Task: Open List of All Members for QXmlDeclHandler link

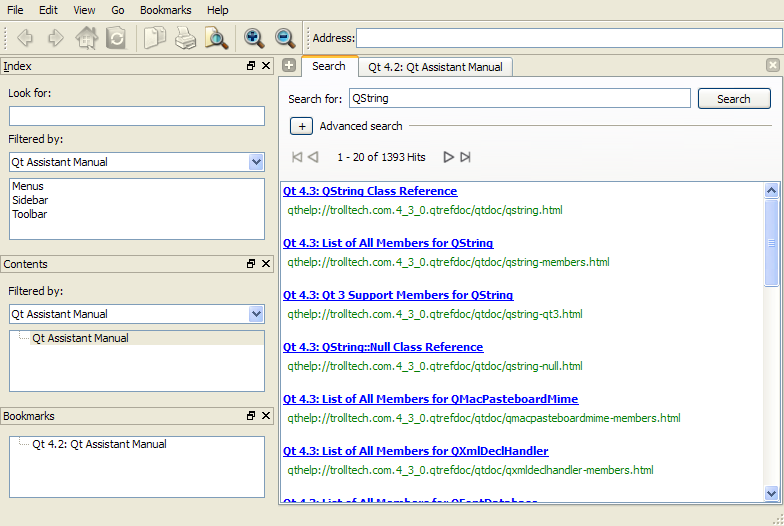Action: (416, 451)
